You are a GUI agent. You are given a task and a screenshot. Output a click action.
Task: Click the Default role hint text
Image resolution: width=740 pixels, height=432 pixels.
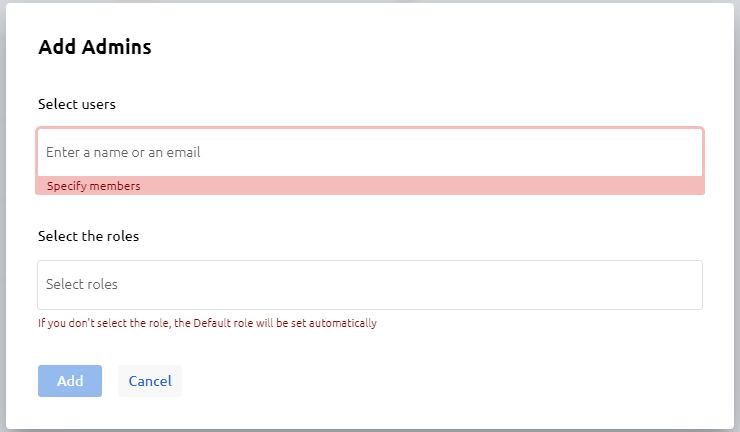(x=207, y=324)
